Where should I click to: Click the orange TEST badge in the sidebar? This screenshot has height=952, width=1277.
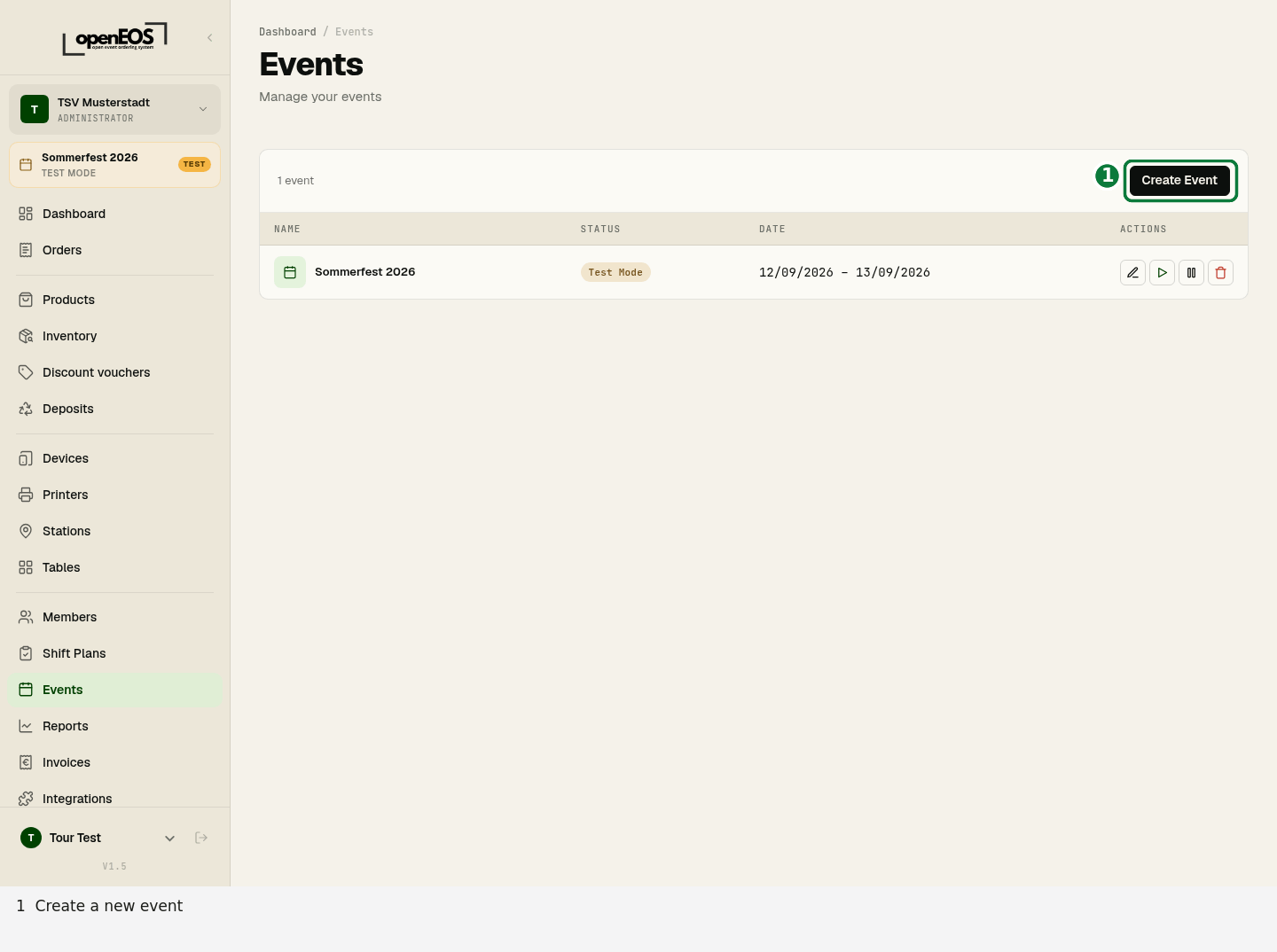(194, 164)
